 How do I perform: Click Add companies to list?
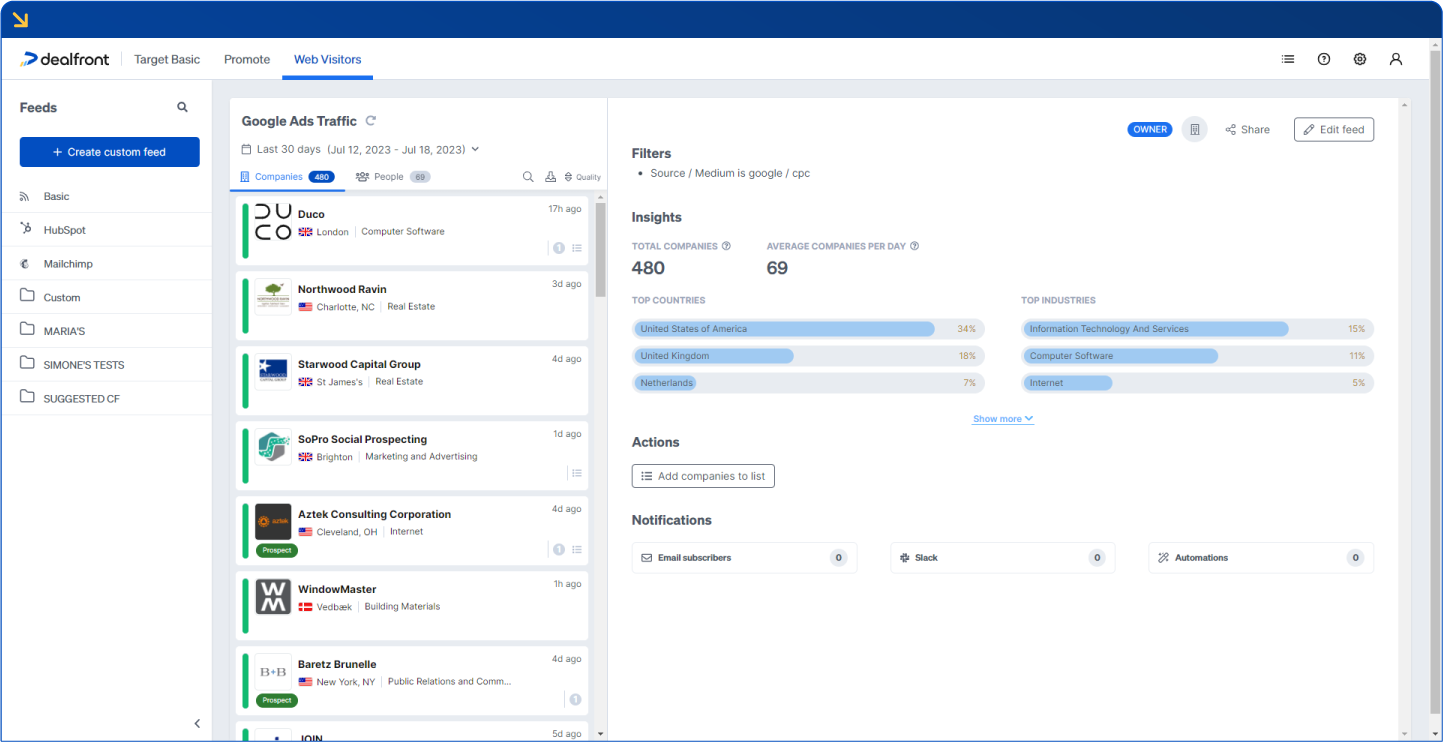coord(703,476)
